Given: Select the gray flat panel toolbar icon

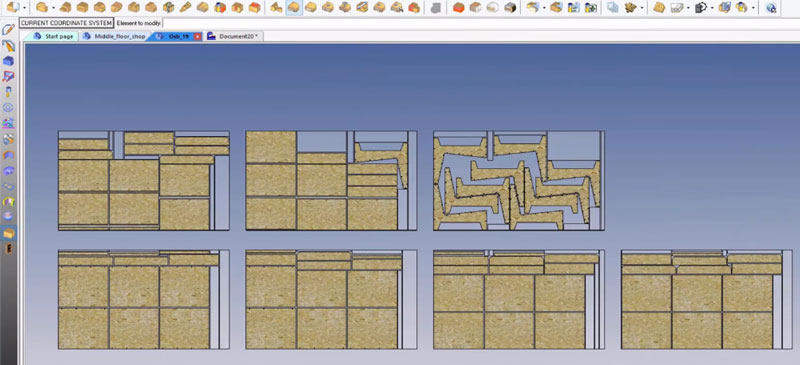Looking at the screenshot, I should pos(678,7).
